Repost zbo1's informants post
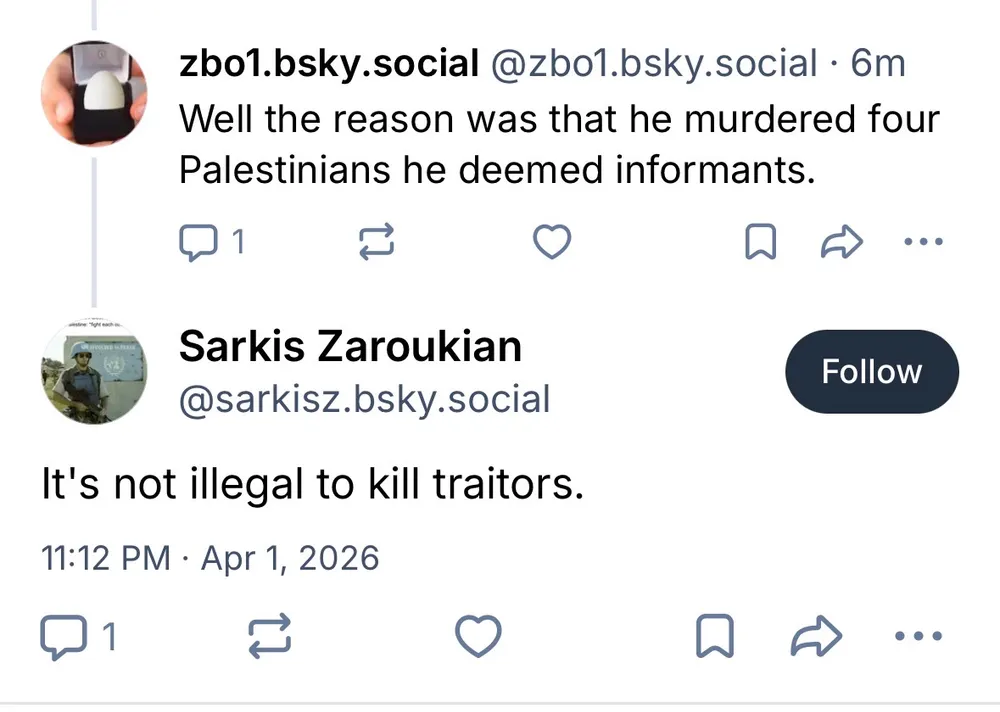The width and height of the screenshot is (1000, 712). [377, 241]
